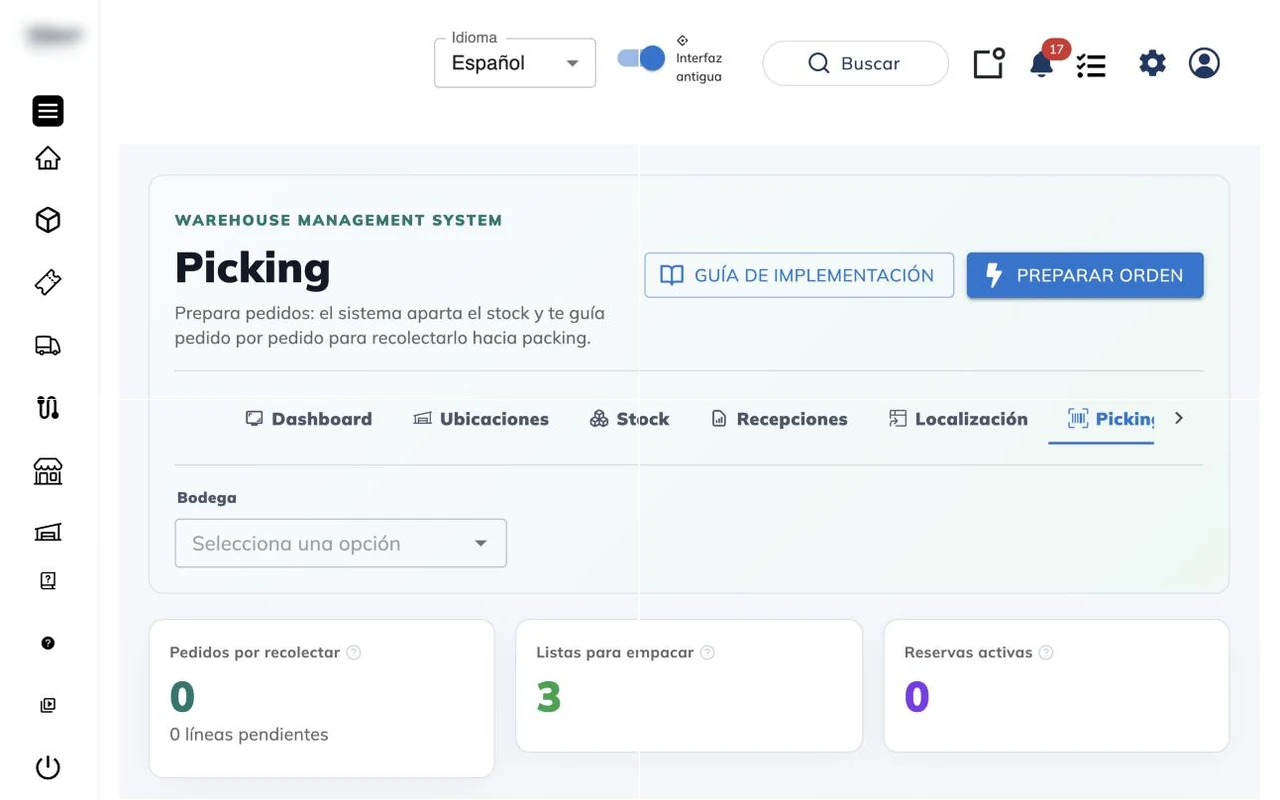The height and width of the screenshot is (800, 1280).
Task: Click the power/logout icon
Action: 48,767
